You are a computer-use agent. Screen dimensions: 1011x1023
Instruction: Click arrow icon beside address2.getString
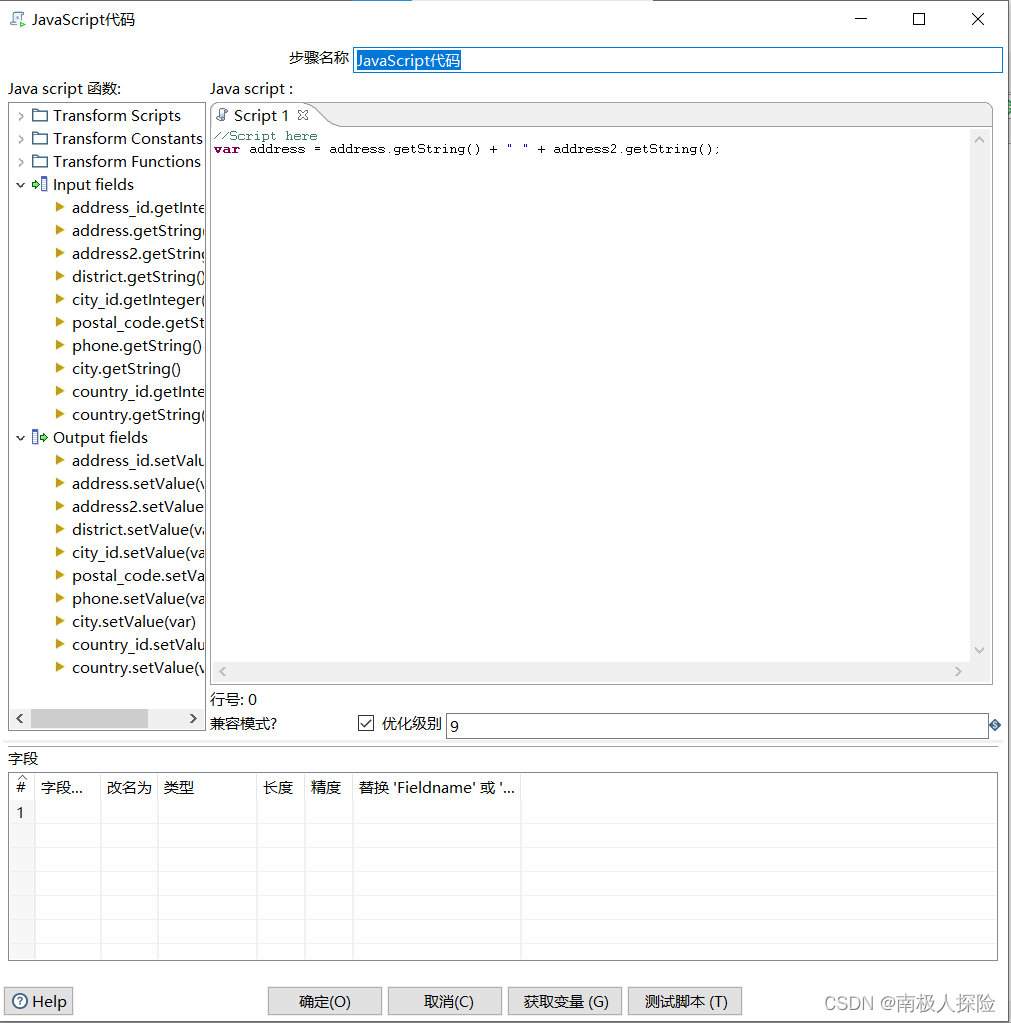tap(60, 253)
